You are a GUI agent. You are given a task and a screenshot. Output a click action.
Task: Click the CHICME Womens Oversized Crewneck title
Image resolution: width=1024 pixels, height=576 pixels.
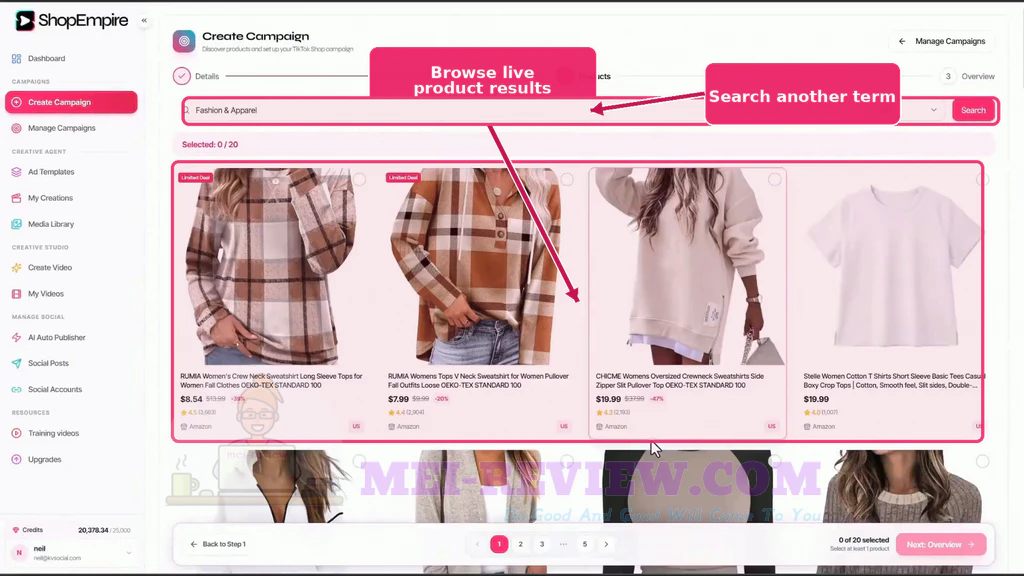pyautogui.click(x=680, y=381)
